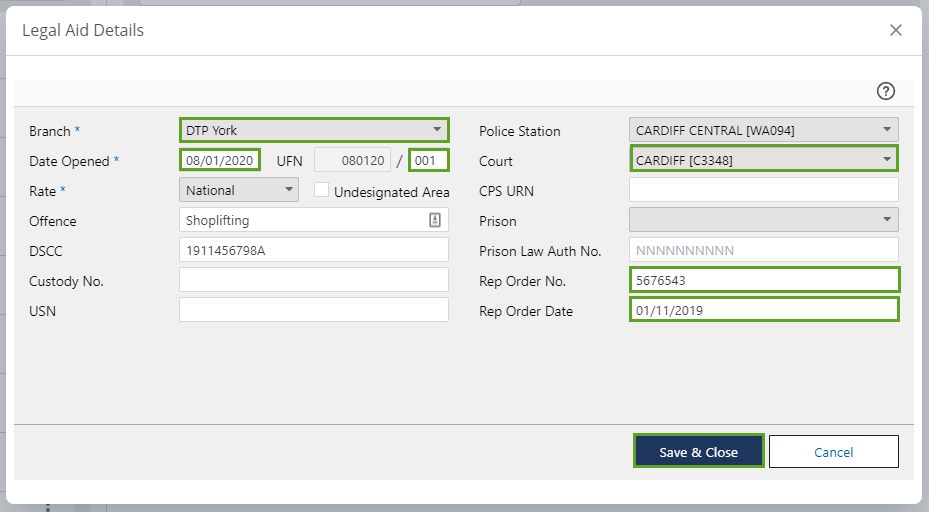The height and width of the screenshot is (512, 929).
Task: Click the Prison Law Auth No. field
Action: pyautogui.click(x=763, y=250)
